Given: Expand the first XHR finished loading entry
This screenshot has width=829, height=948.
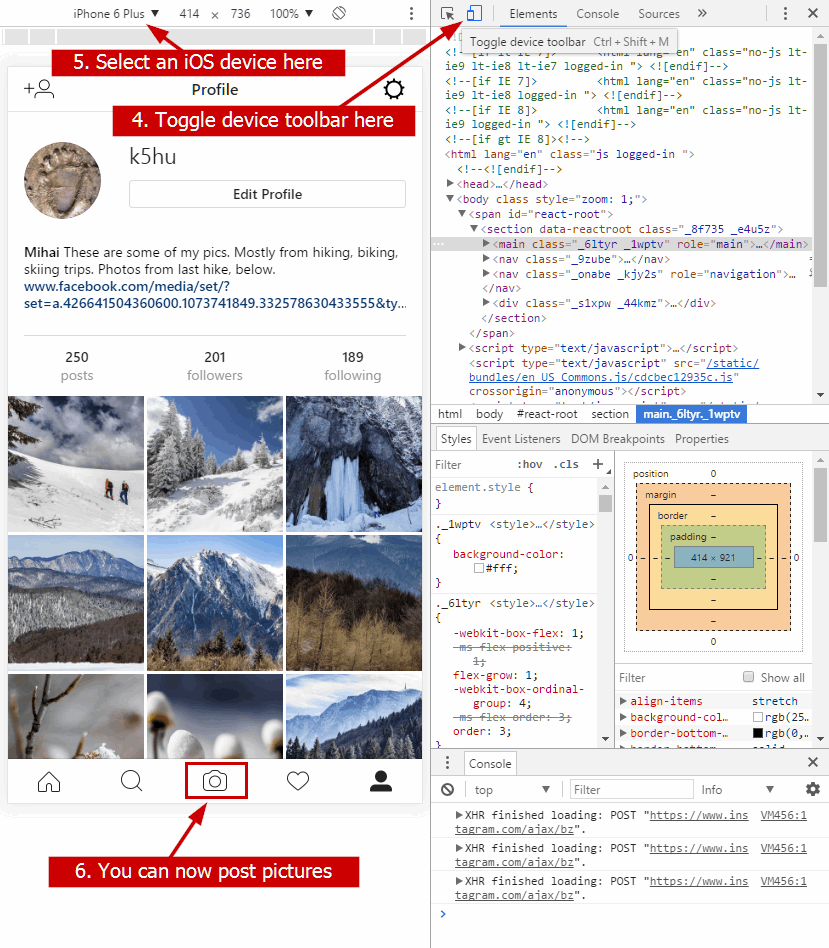Looking at the screenshot, I should [459, 815].
